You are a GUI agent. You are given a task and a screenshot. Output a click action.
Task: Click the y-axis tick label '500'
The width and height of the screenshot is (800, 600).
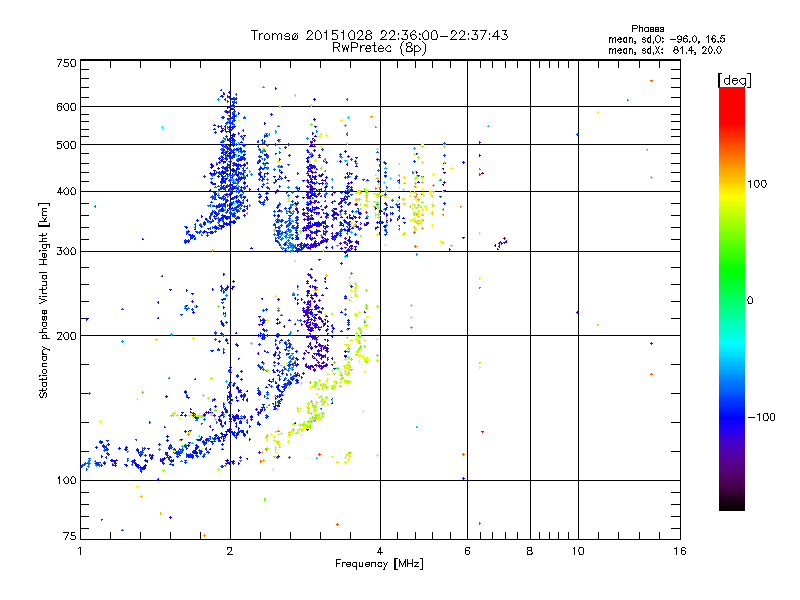(x=66, y=145)
